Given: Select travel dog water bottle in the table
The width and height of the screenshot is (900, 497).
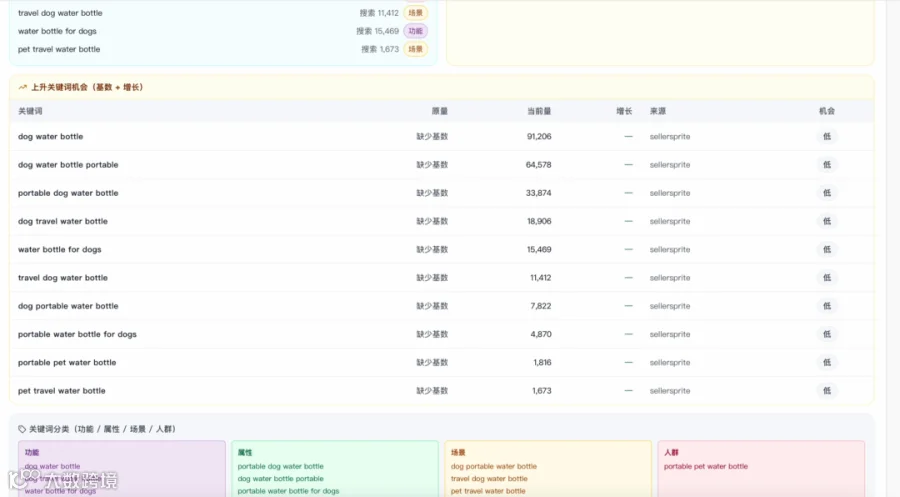Looking at the screenshot, I should point(63,278).
